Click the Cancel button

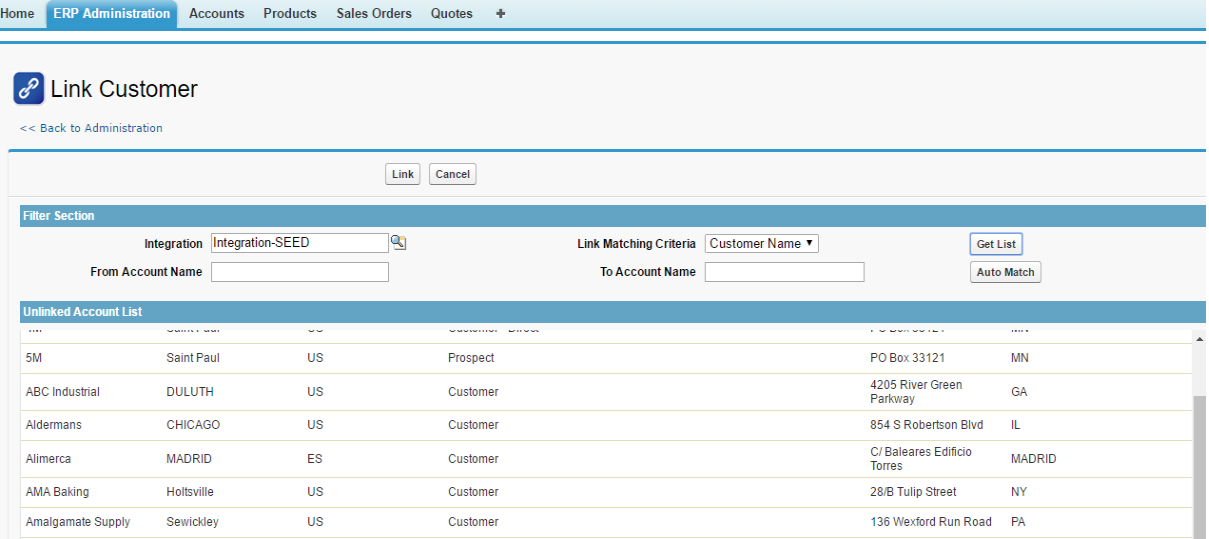pos(453,174)
